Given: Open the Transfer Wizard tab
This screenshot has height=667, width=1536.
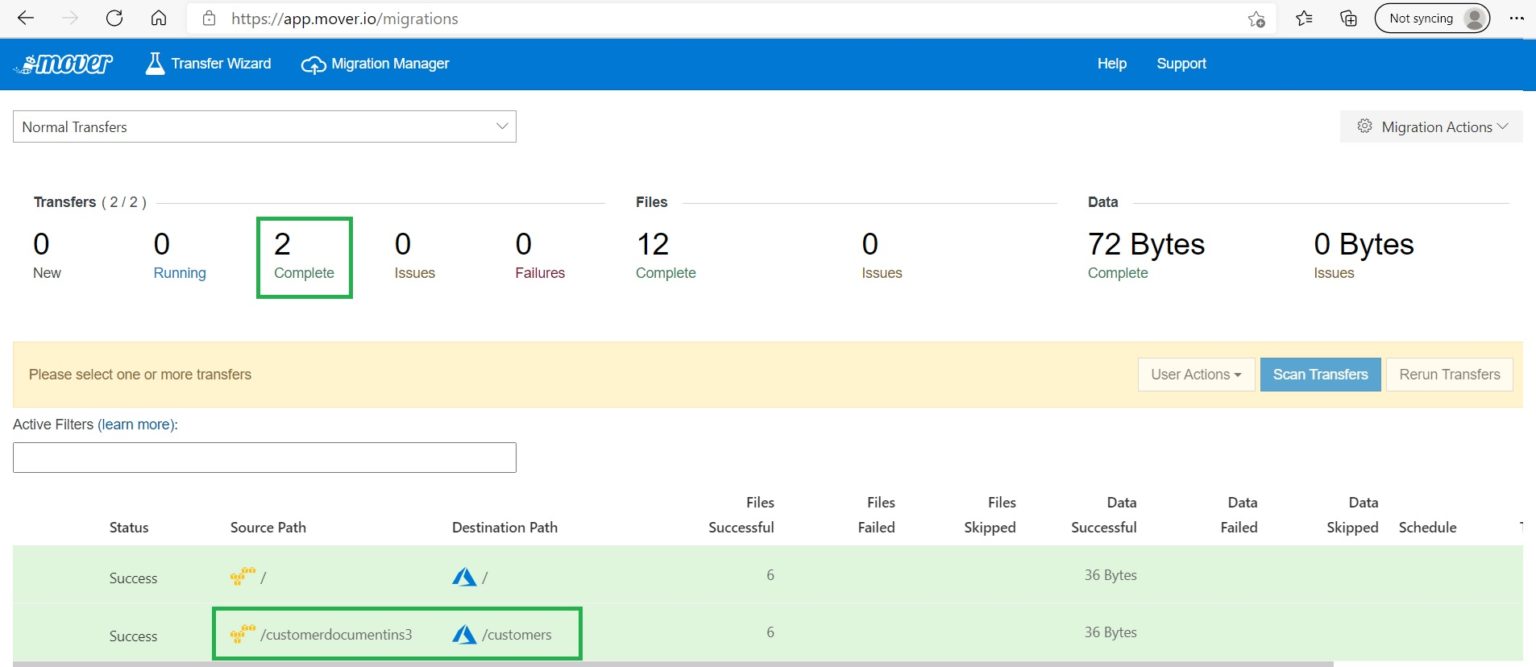Looking at the screenshot, I should point(208,63).
